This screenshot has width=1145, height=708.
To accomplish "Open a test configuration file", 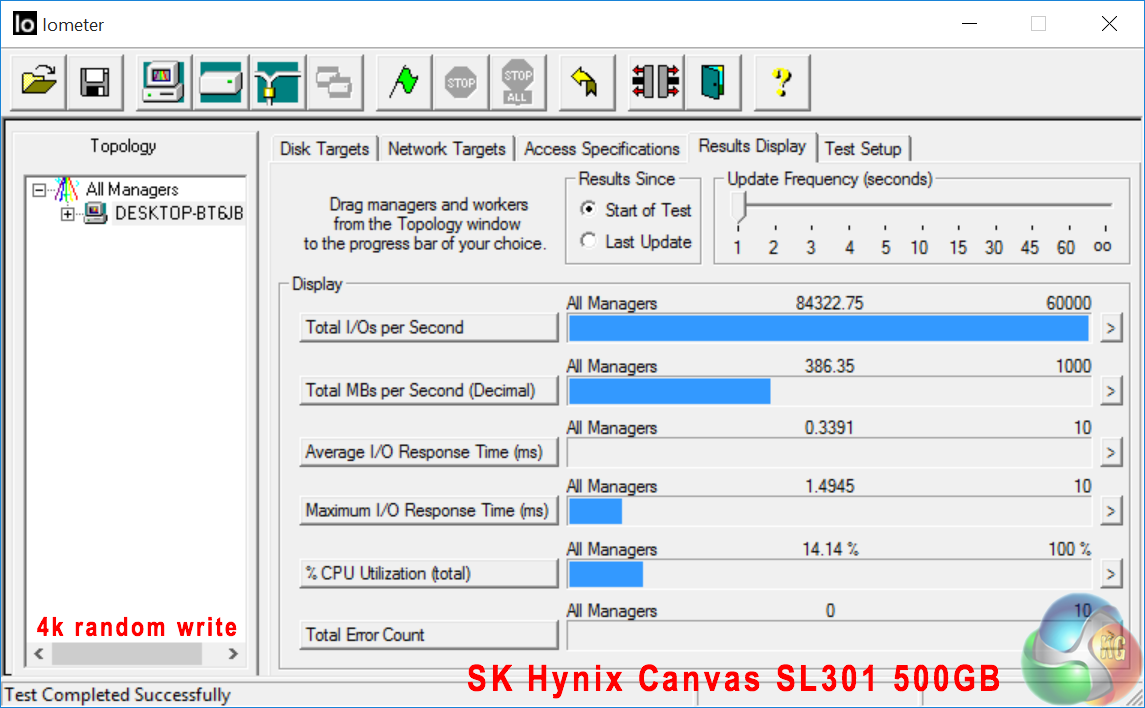I will [39, 82].
